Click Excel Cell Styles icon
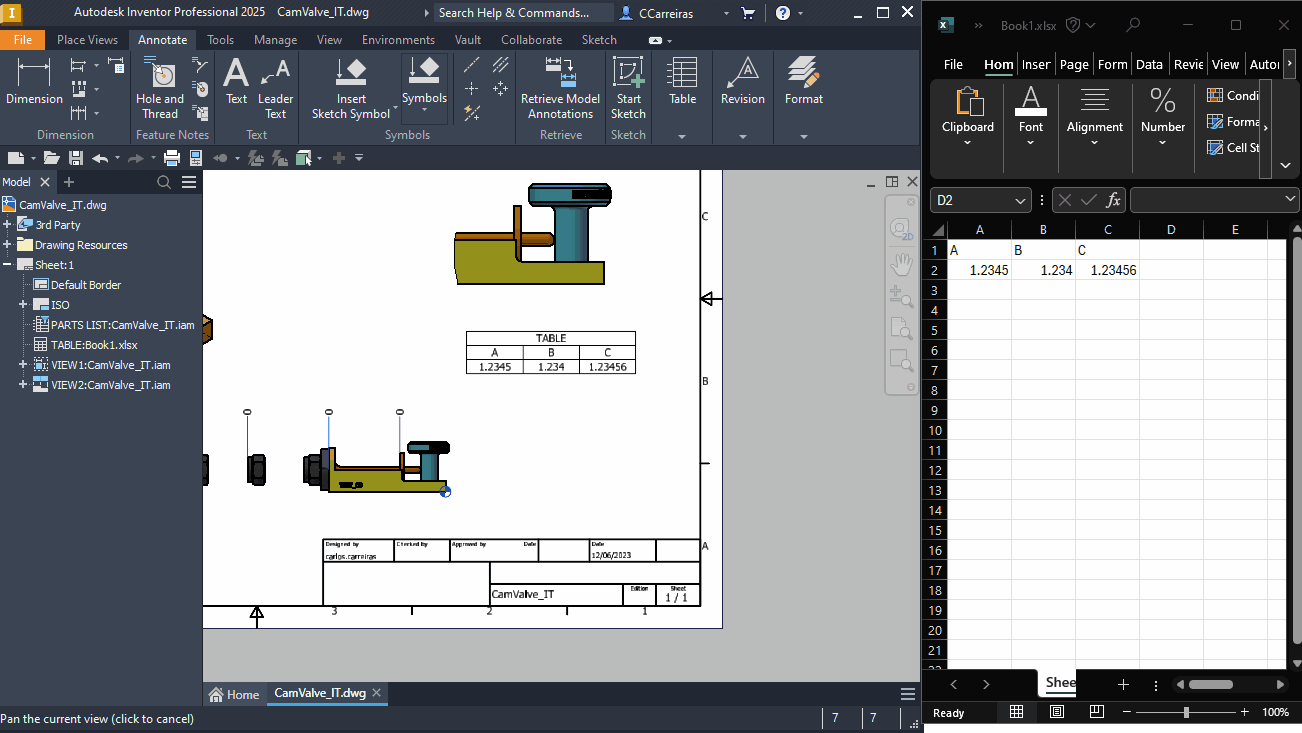This screenshot has width=1302, height=733. click(1214, 147)
